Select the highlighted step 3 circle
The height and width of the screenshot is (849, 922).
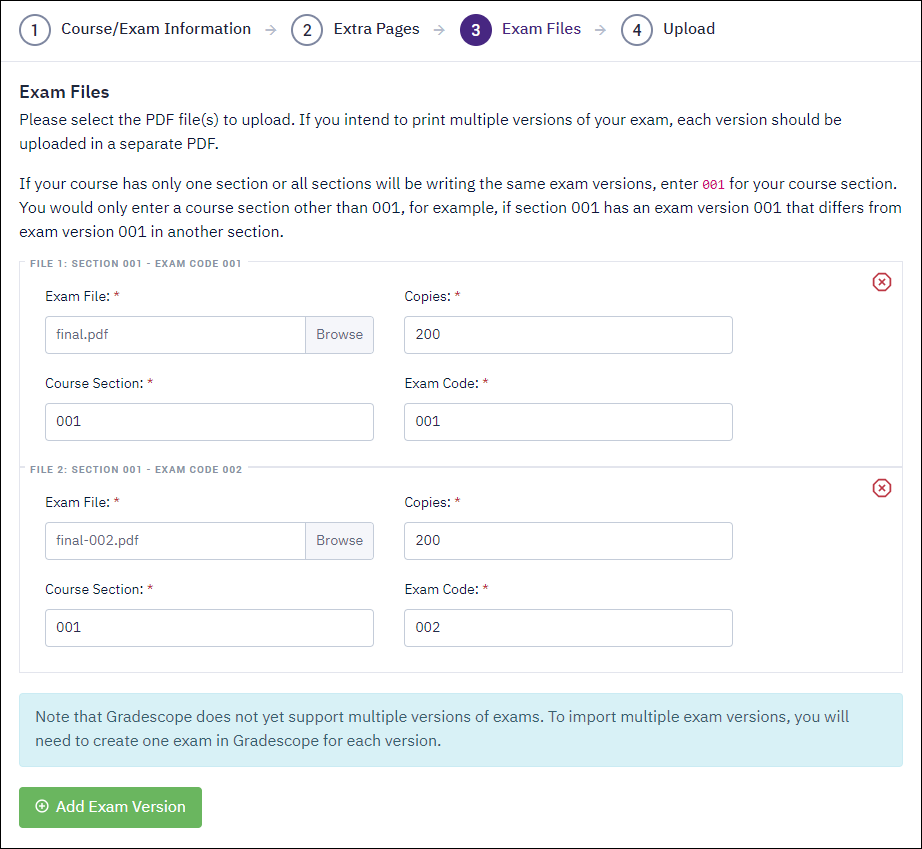[476, 30]
